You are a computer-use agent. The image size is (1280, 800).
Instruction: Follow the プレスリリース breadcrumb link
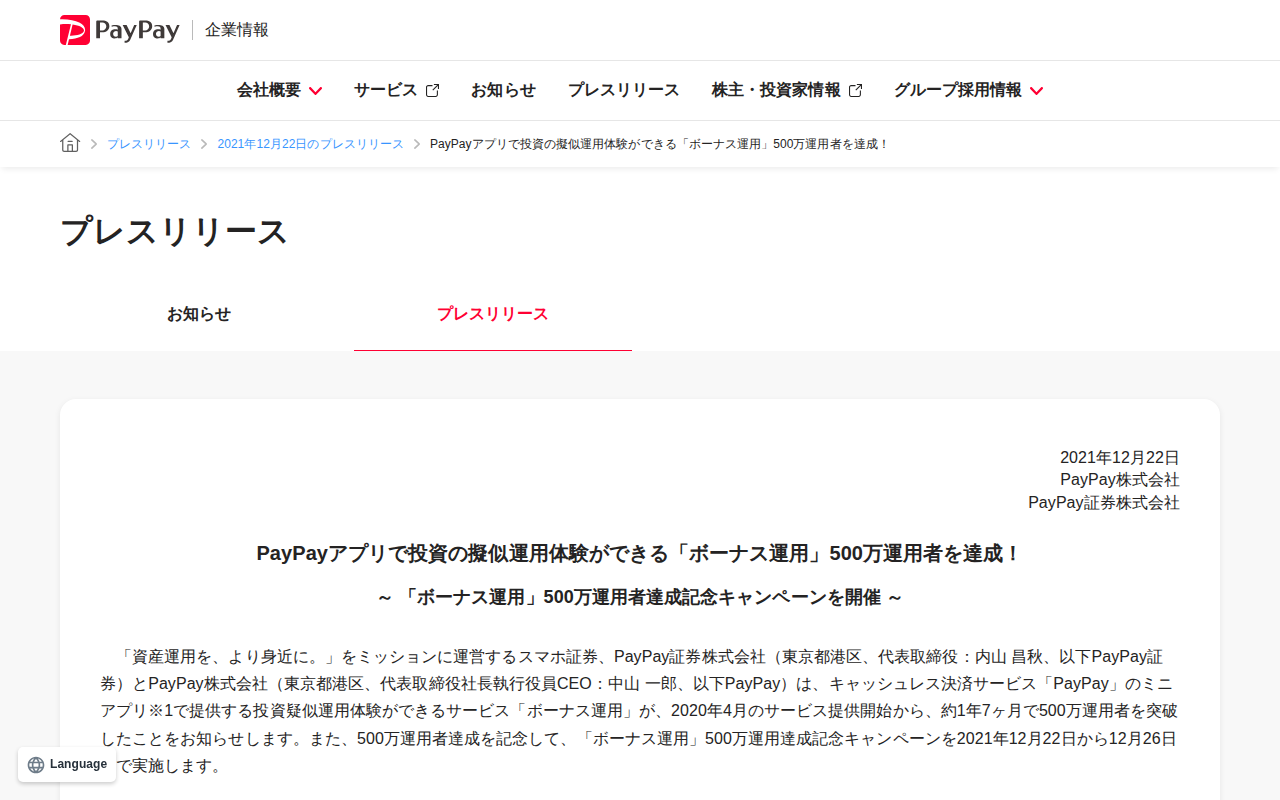point(149,144)
